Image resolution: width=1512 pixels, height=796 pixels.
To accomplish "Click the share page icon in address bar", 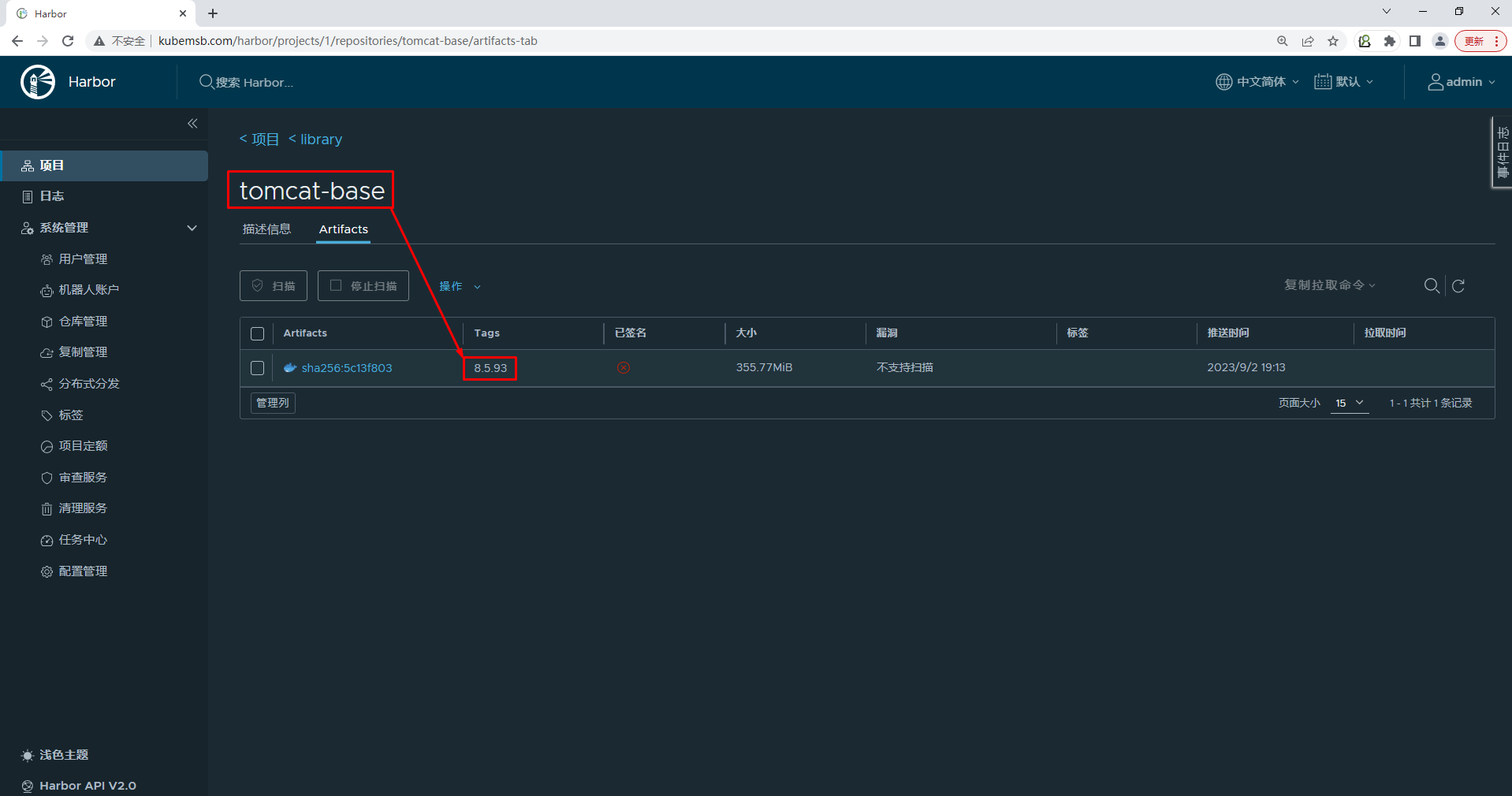I will pos(1308,41).
